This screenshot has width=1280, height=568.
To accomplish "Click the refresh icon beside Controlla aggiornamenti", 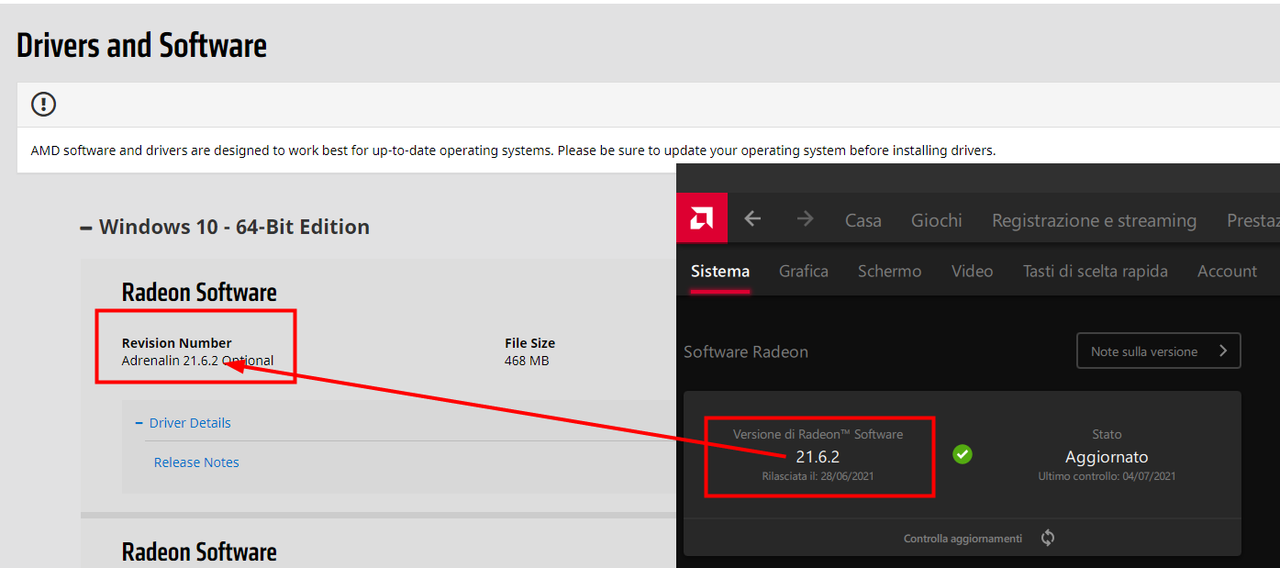I will [x=1048, y=538].
